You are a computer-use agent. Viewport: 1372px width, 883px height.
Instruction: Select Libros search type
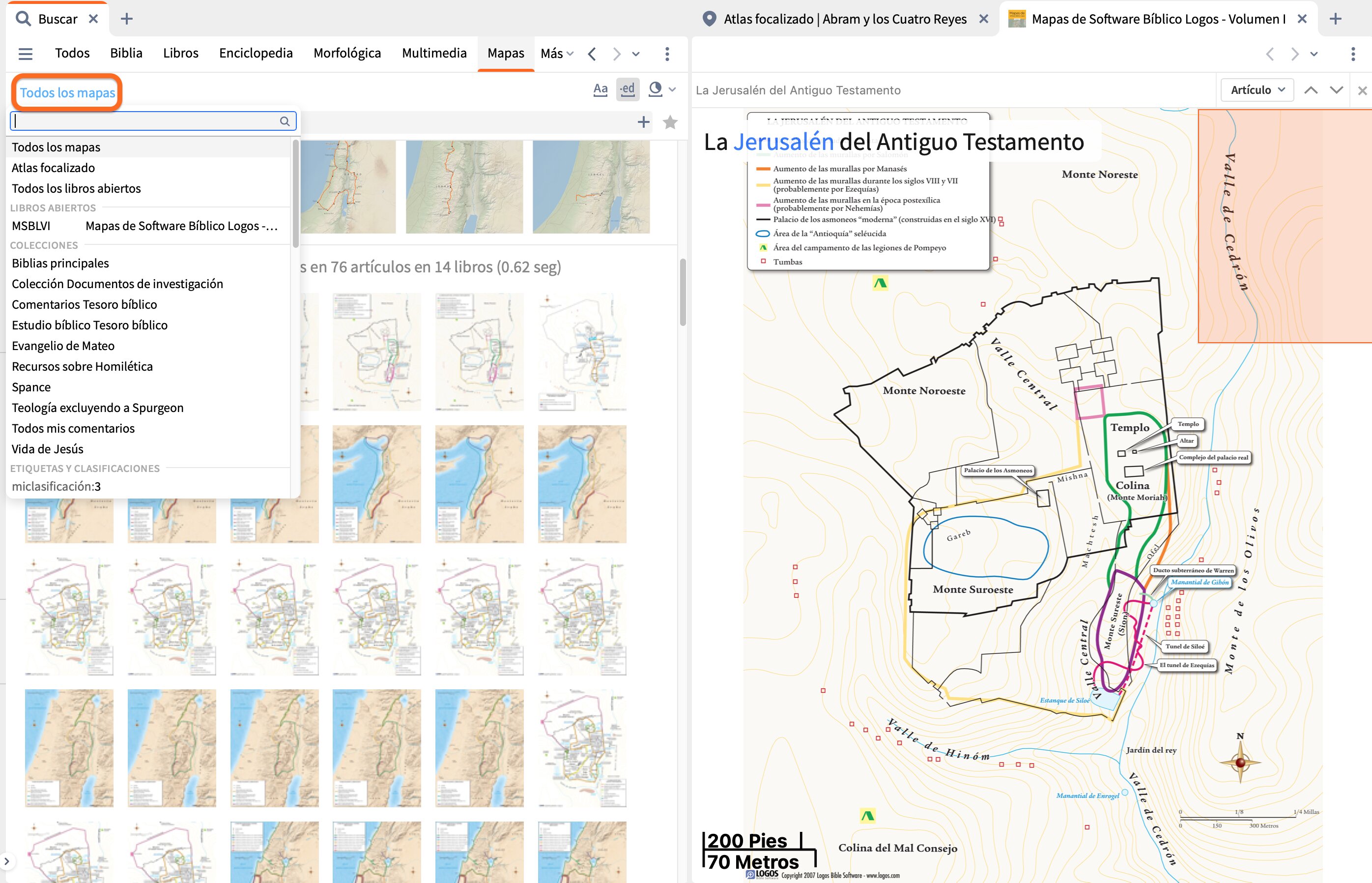point(180,53)
